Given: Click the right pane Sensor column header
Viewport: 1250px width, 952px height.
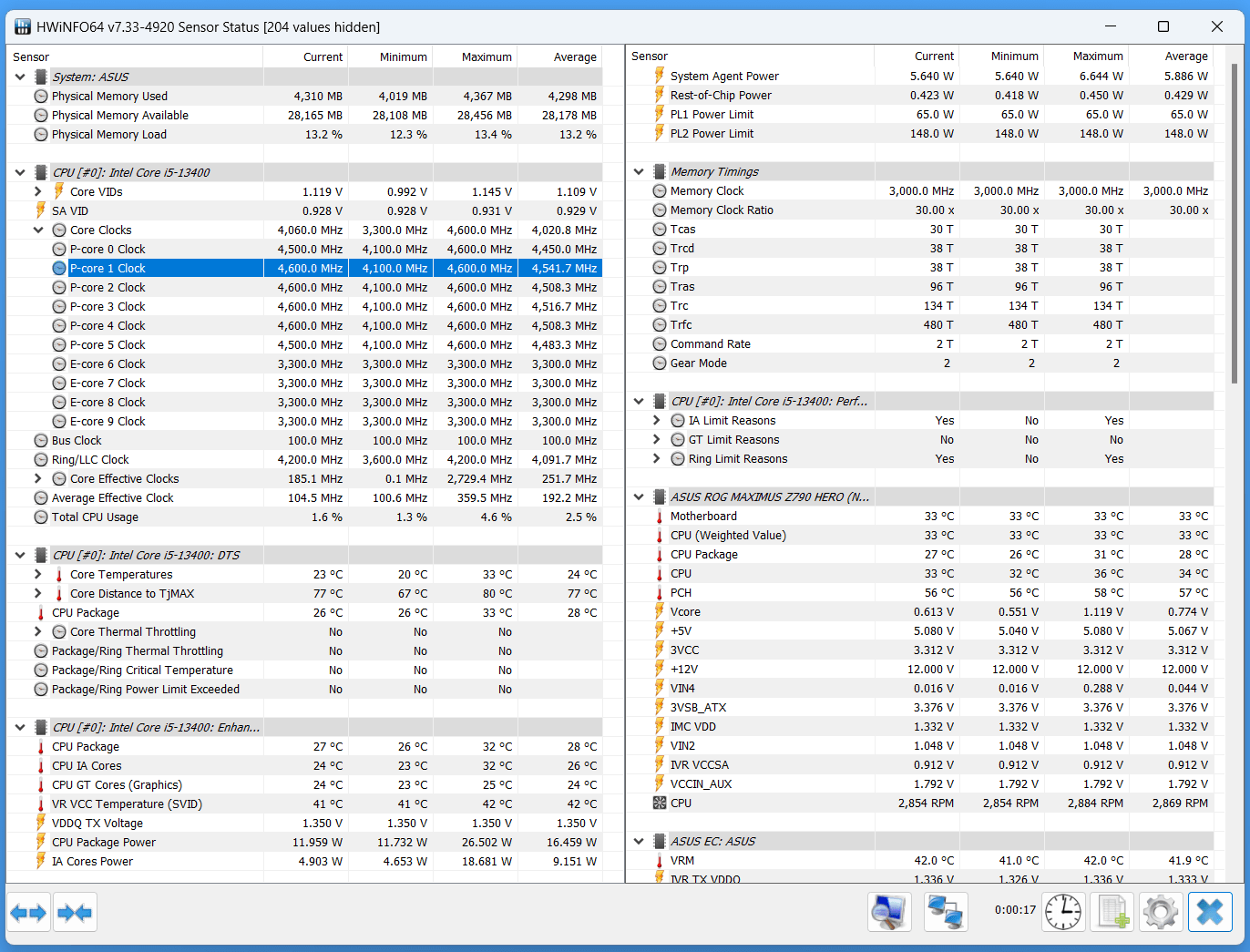Looking at the screenshot, I should [750, 56].
